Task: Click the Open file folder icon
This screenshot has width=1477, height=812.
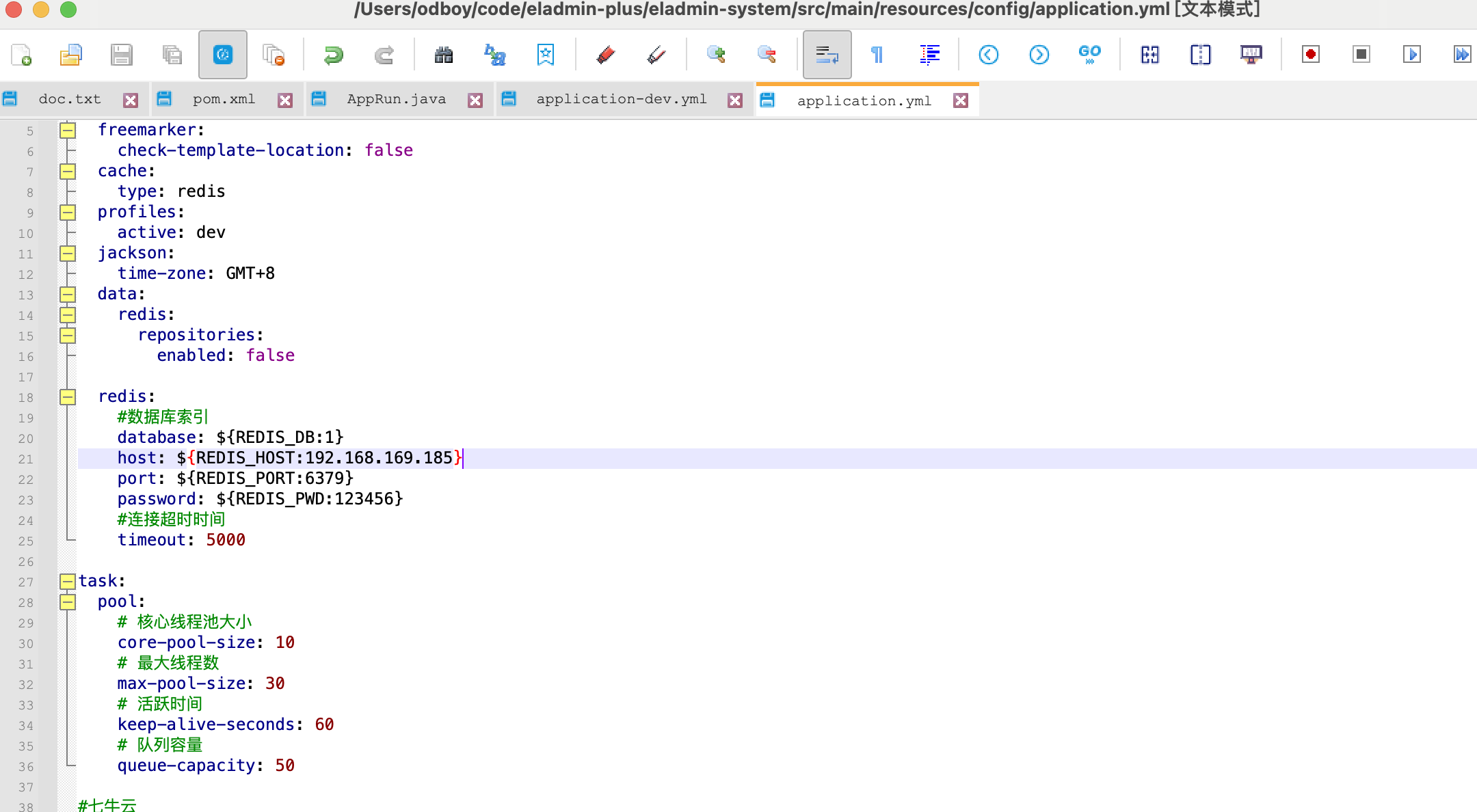Action: (71, 55)
